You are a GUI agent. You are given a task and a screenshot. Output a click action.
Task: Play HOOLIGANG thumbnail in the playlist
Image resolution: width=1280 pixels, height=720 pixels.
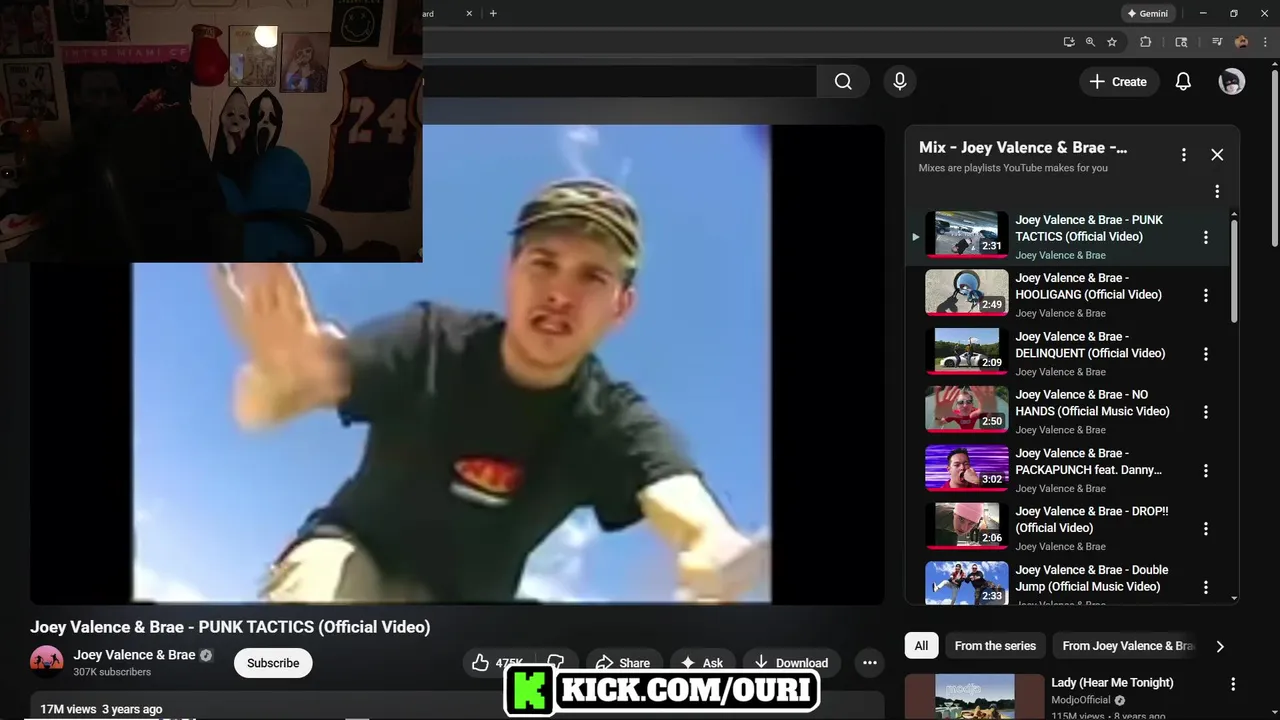(966, 293)
